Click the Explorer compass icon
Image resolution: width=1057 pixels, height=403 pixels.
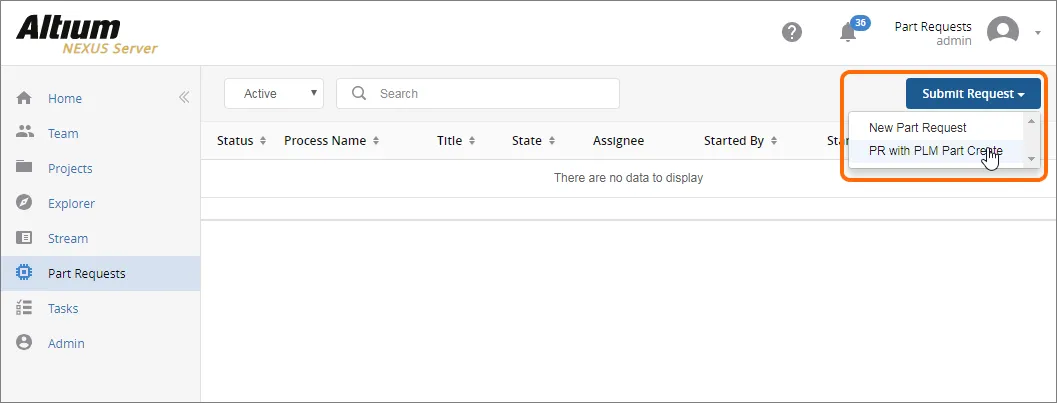(24, 202)
